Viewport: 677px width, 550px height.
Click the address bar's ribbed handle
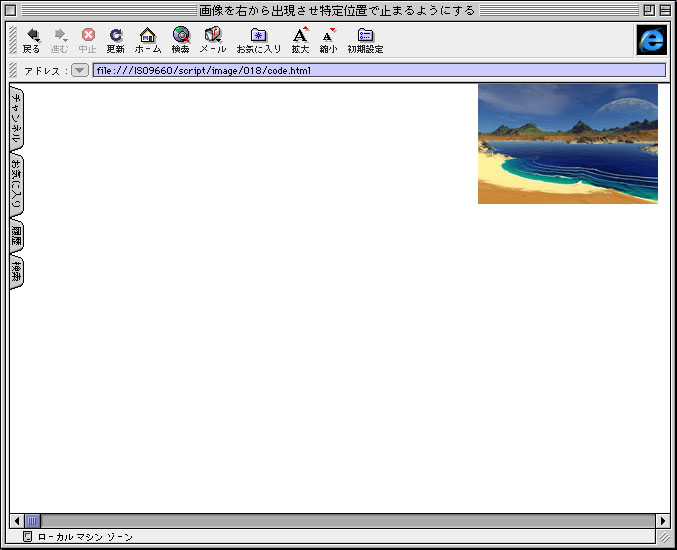coord(13,70)
